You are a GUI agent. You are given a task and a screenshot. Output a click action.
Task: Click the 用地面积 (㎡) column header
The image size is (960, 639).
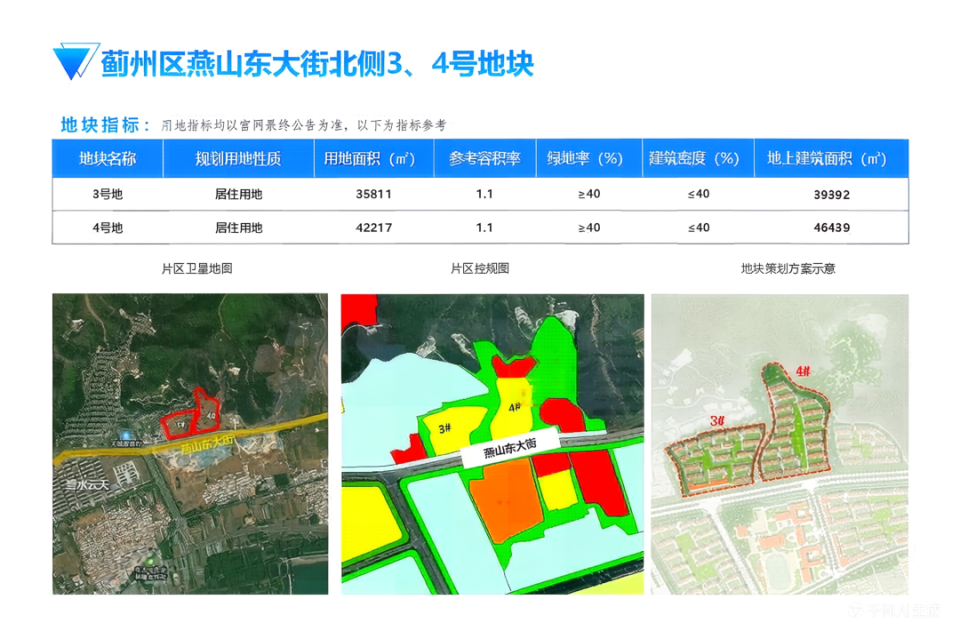tap(373, 159)
